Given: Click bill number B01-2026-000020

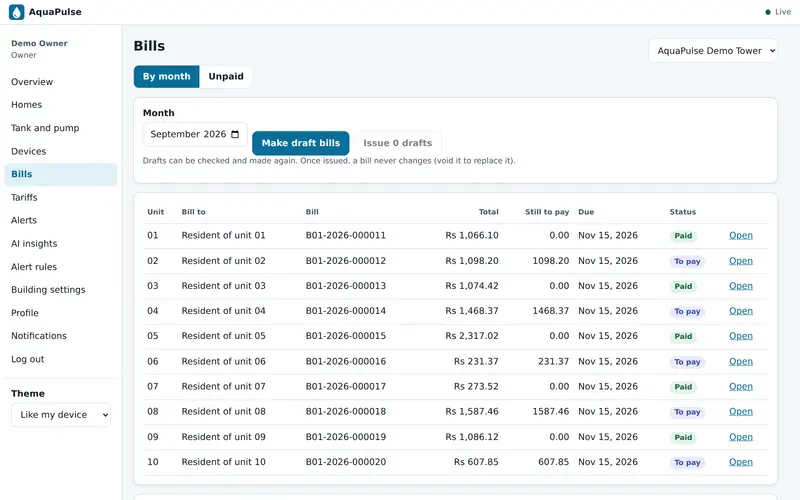Looking at the screenshot, I should click(x=345, y=462).
